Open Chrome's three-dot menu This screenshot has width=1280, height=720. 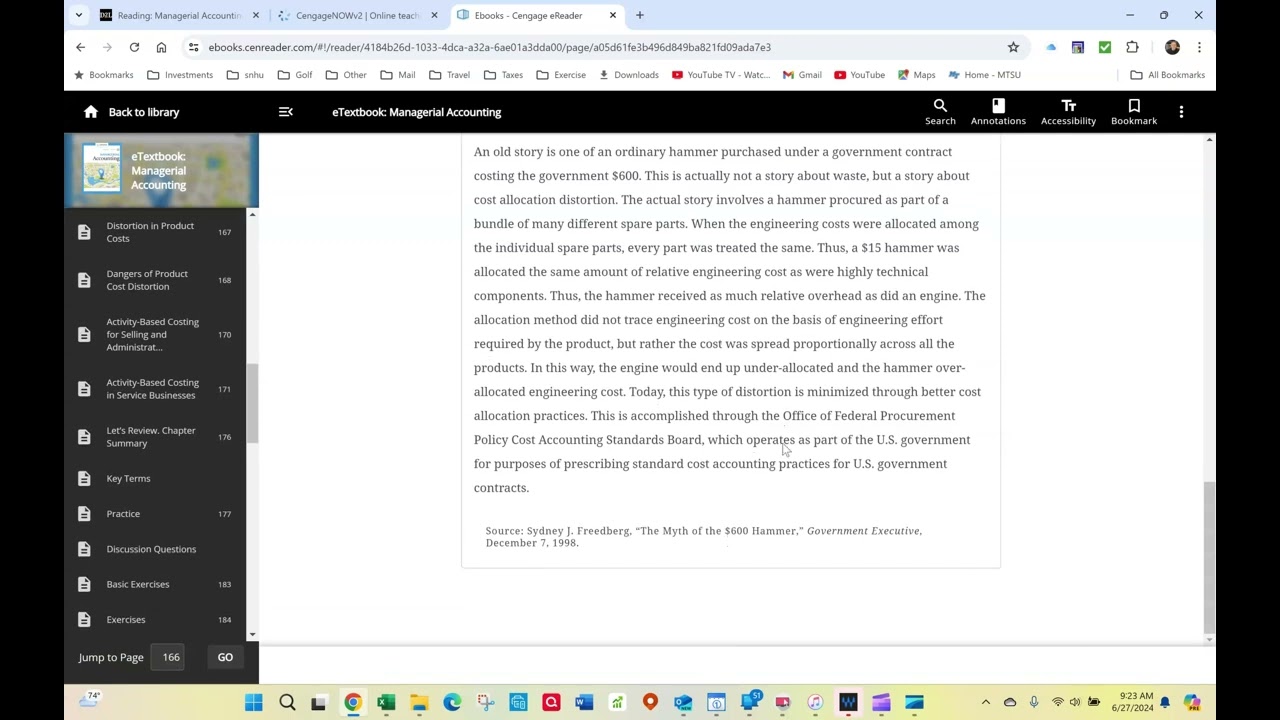point(1199,47)
